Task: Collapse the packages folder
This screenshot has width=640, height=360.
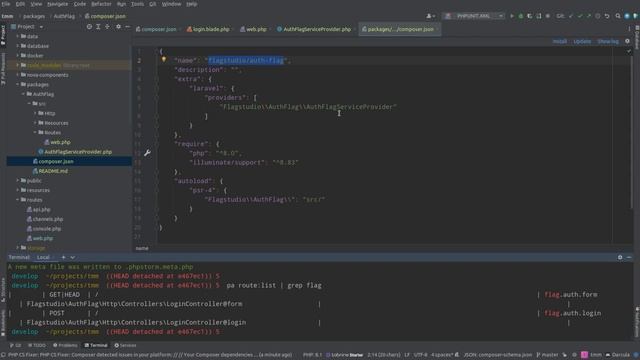Action: tap(18, 84)
